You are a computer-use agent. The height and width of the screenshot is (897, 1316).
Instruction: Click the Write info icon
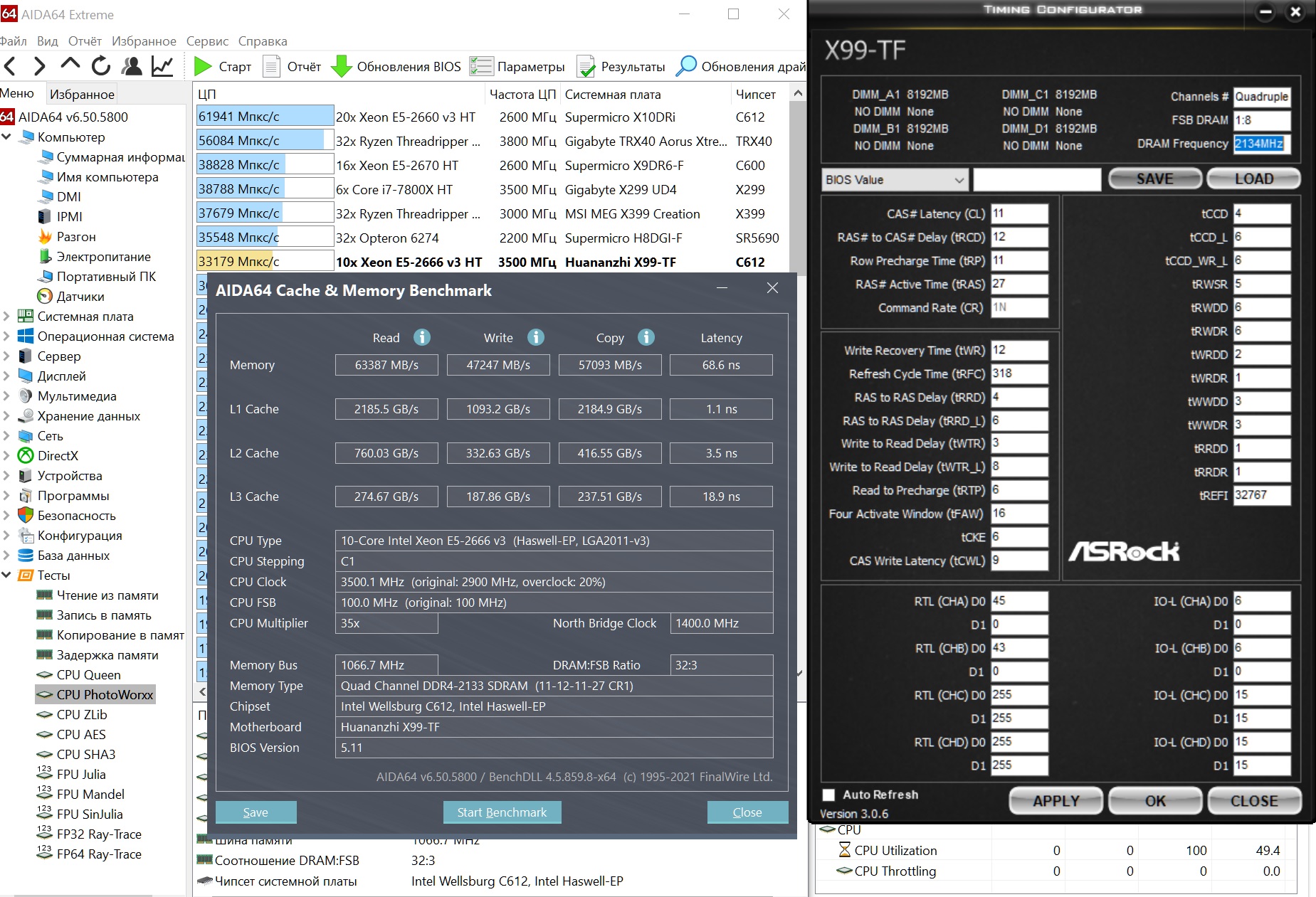[536, 337]
